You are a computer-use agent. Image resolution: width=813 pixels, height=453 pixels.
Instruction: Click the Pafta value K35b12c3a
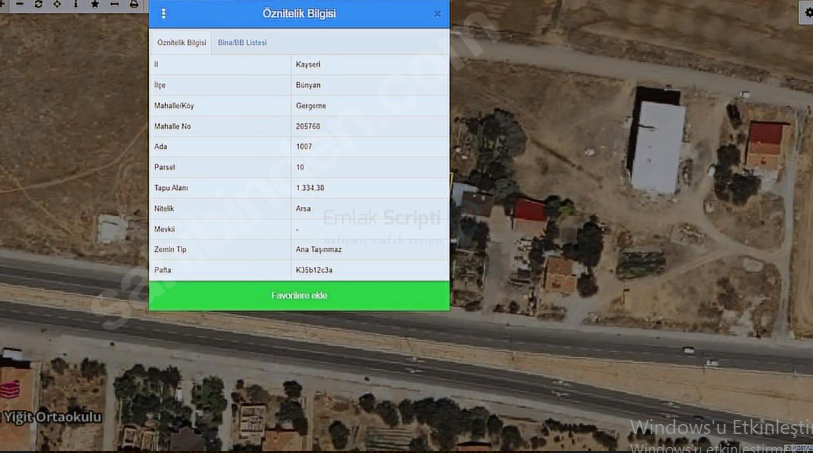370,270
